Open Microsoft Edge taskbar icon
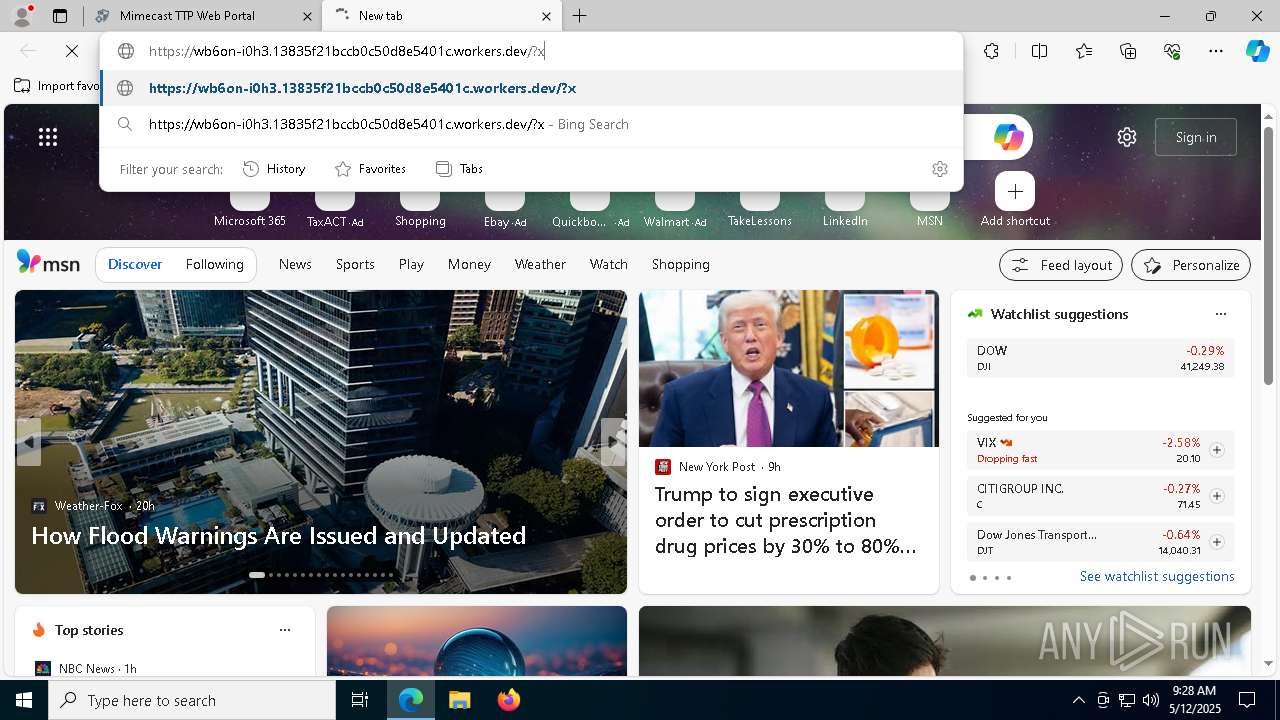This screenshot has height=720, width=1280. (411, 700)
